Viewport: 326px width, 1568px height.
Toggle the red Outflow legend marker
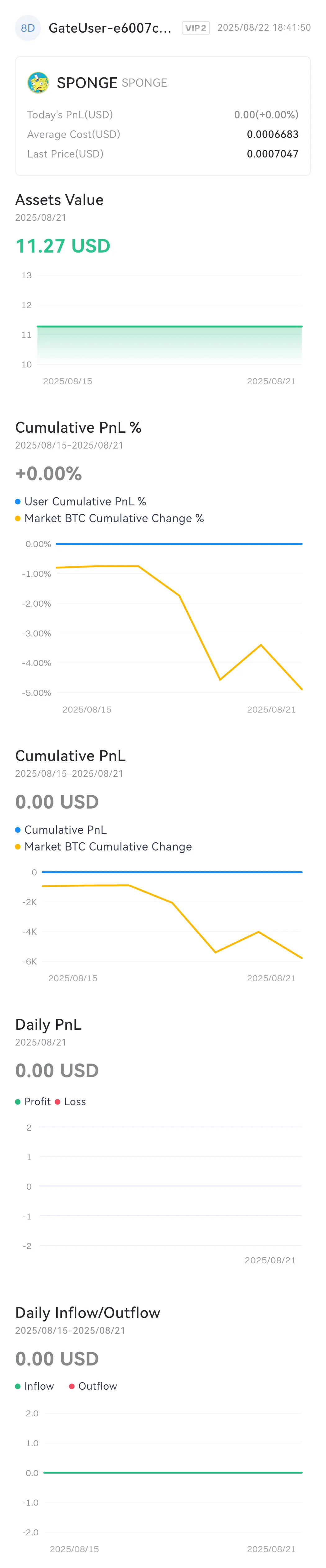click(72, 1386)
